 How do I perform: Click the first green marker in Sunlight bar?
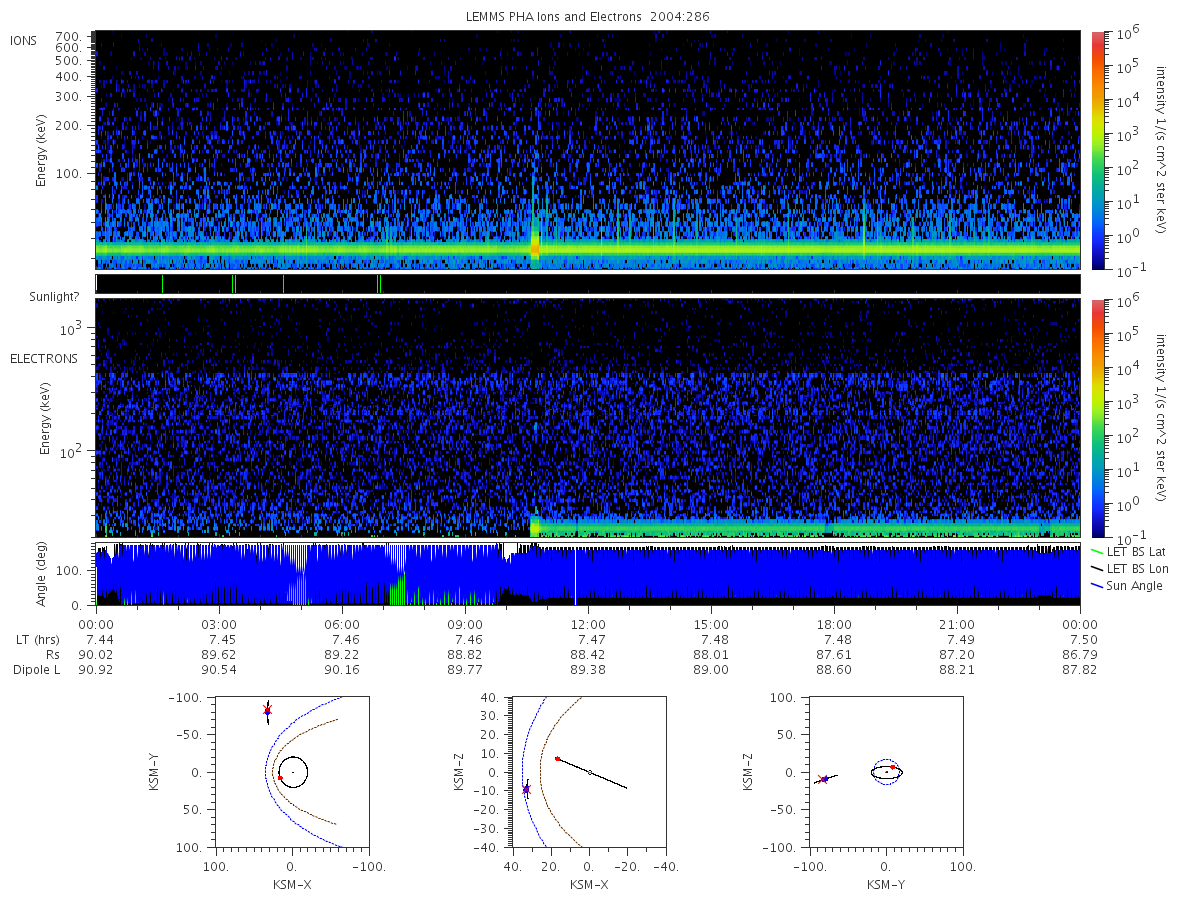[x=162, y=284]
